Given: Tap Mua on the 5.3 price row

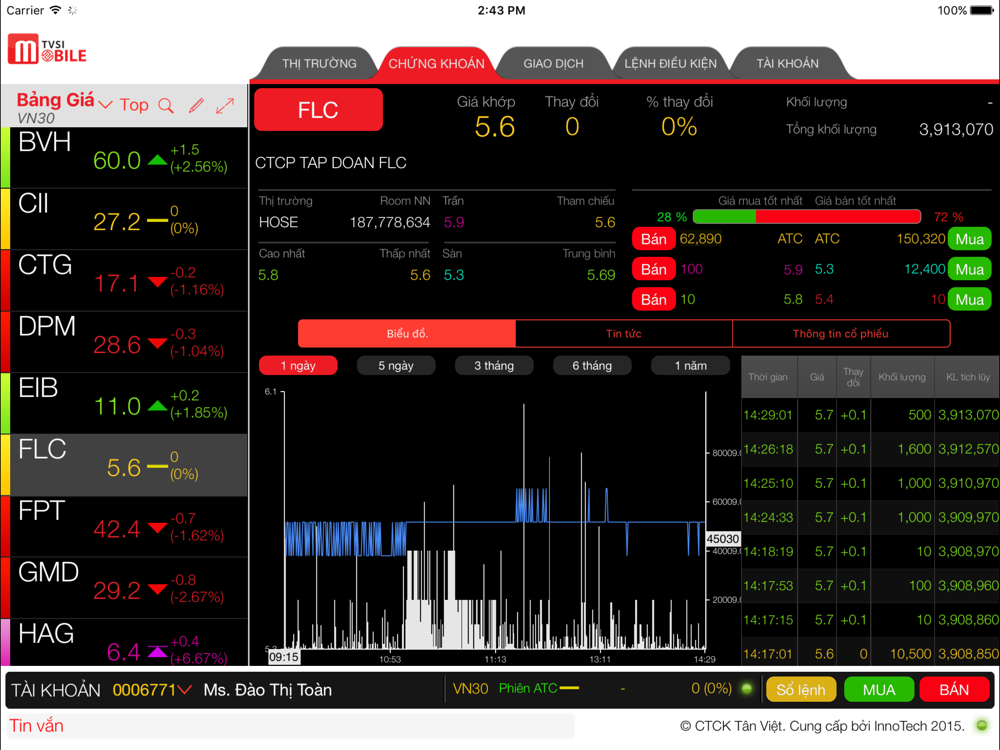Looking at the screenshot, I should click(969, 269).
